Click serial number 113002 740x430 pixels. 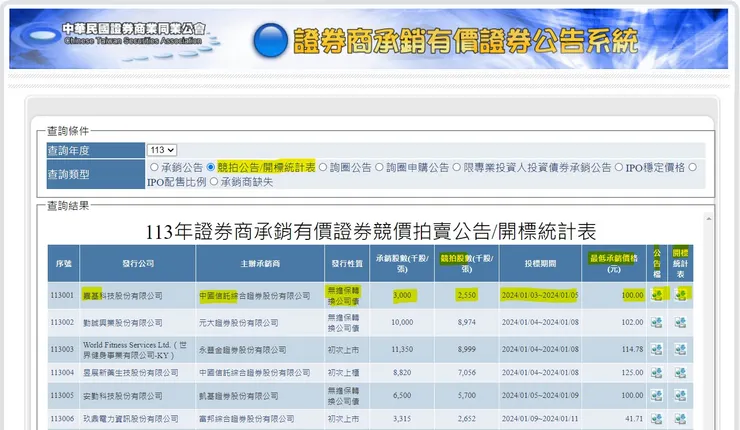click(x=62, y=322)
